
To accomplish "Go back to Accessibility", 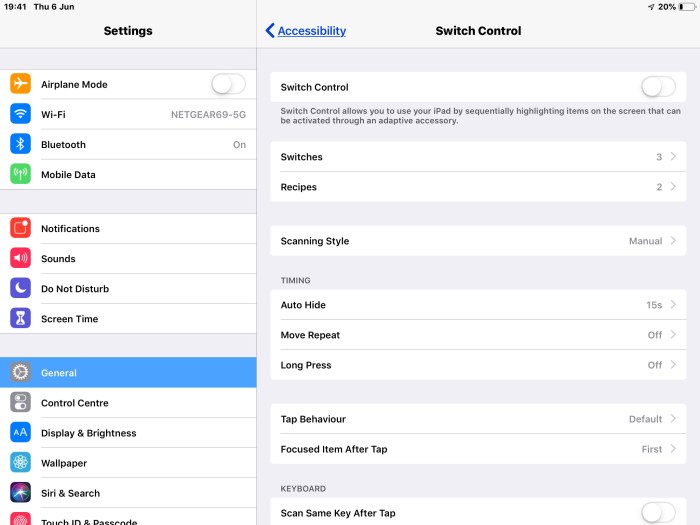I will [306, 31].
